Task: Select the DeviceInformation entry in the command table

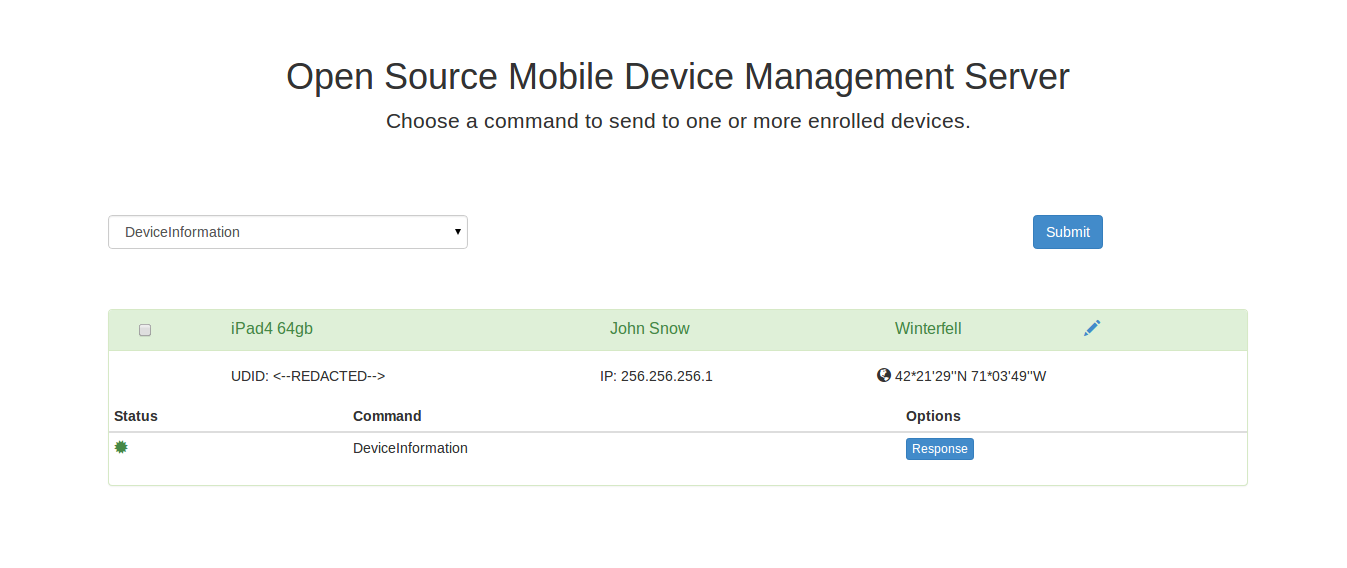Action: (410, 448)
